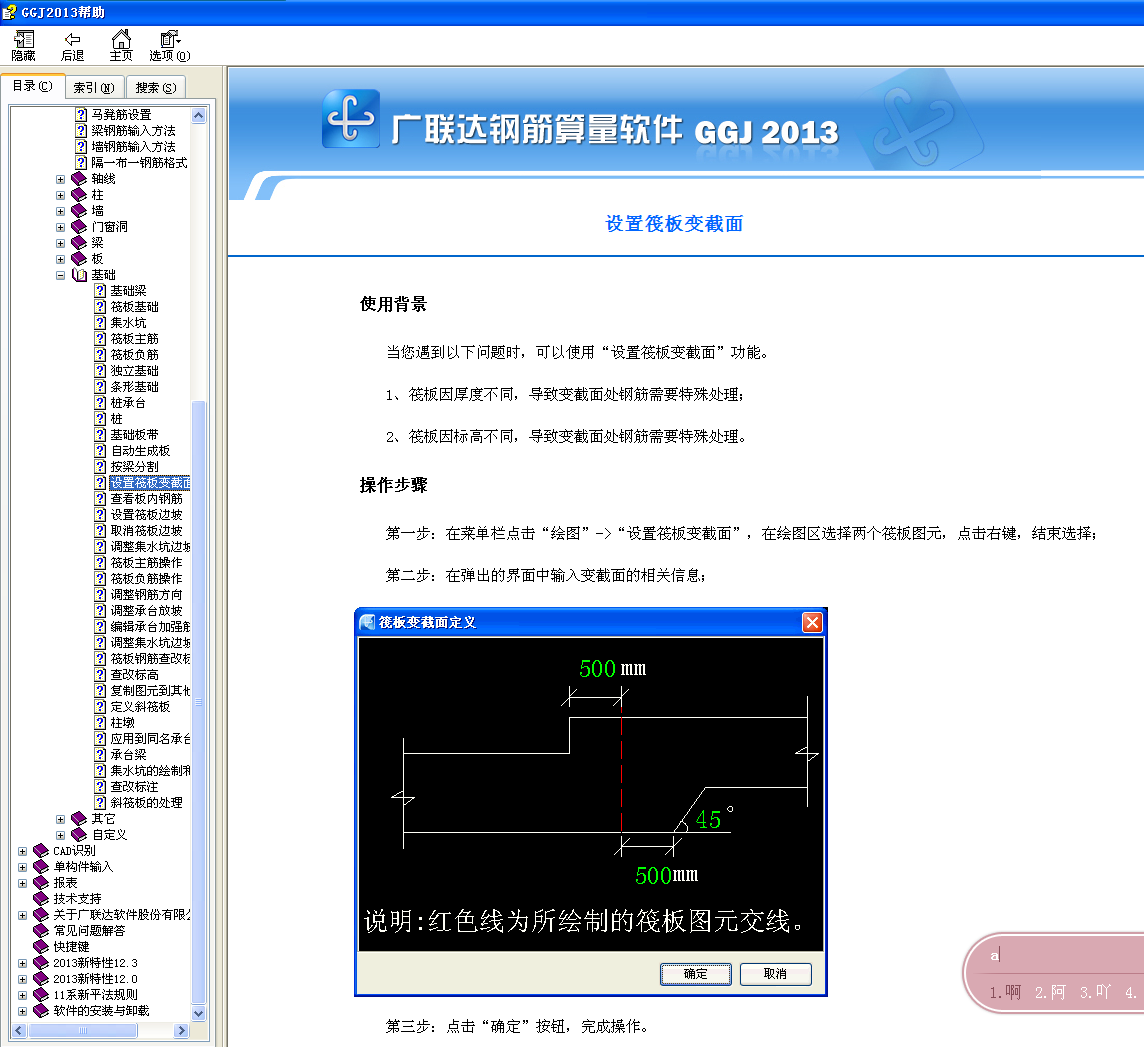The width and height of the screenshot is (1144, 1047).
Task: Expand the 墙 tree node
Action: (x=61, y=212)
